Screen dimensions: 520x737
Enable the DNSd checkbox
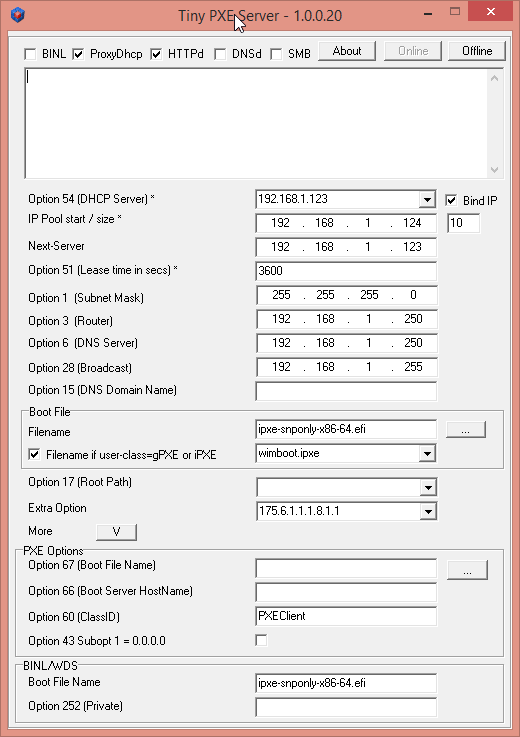click(220, 54)
